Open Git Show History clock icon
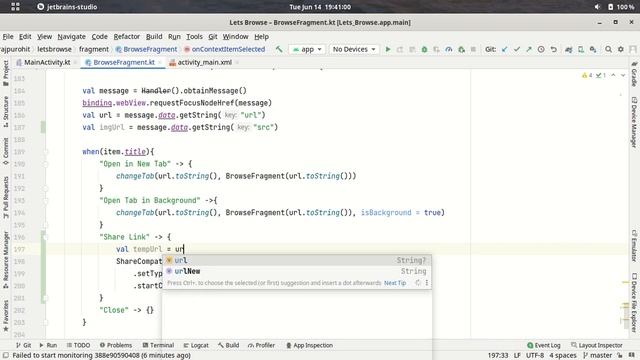Viewport: 640px width, 360px height. (x=541, y=49)
